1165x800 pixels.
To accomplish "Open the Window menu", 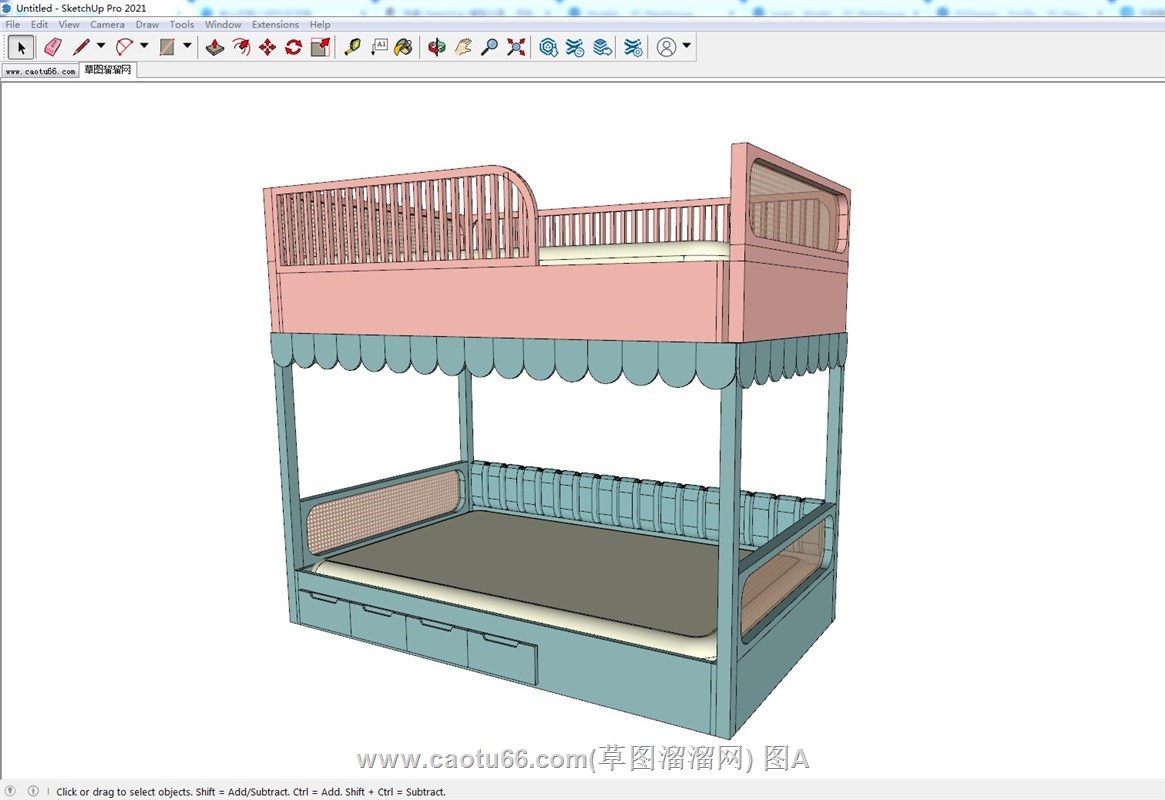I will click(223, 25).
